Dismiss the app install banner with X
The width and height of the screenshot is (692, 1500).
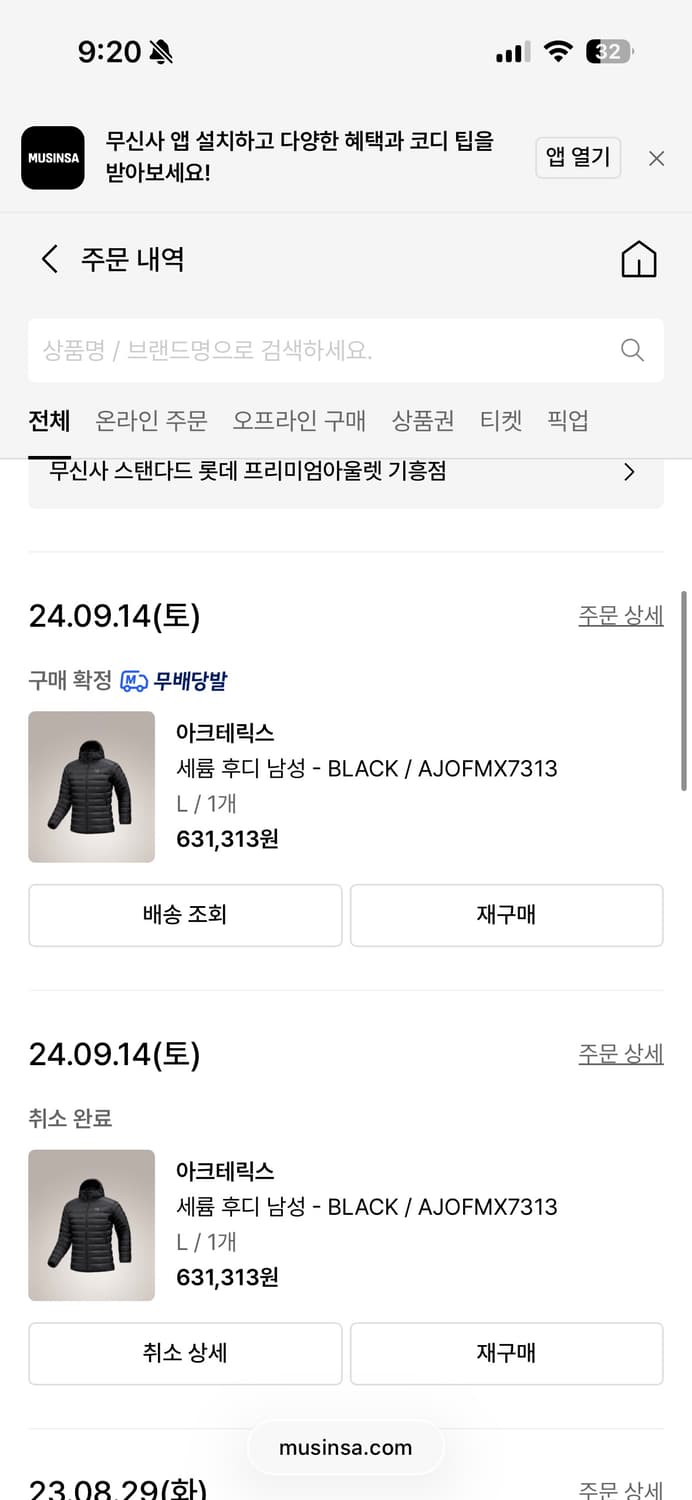(656, 158)
